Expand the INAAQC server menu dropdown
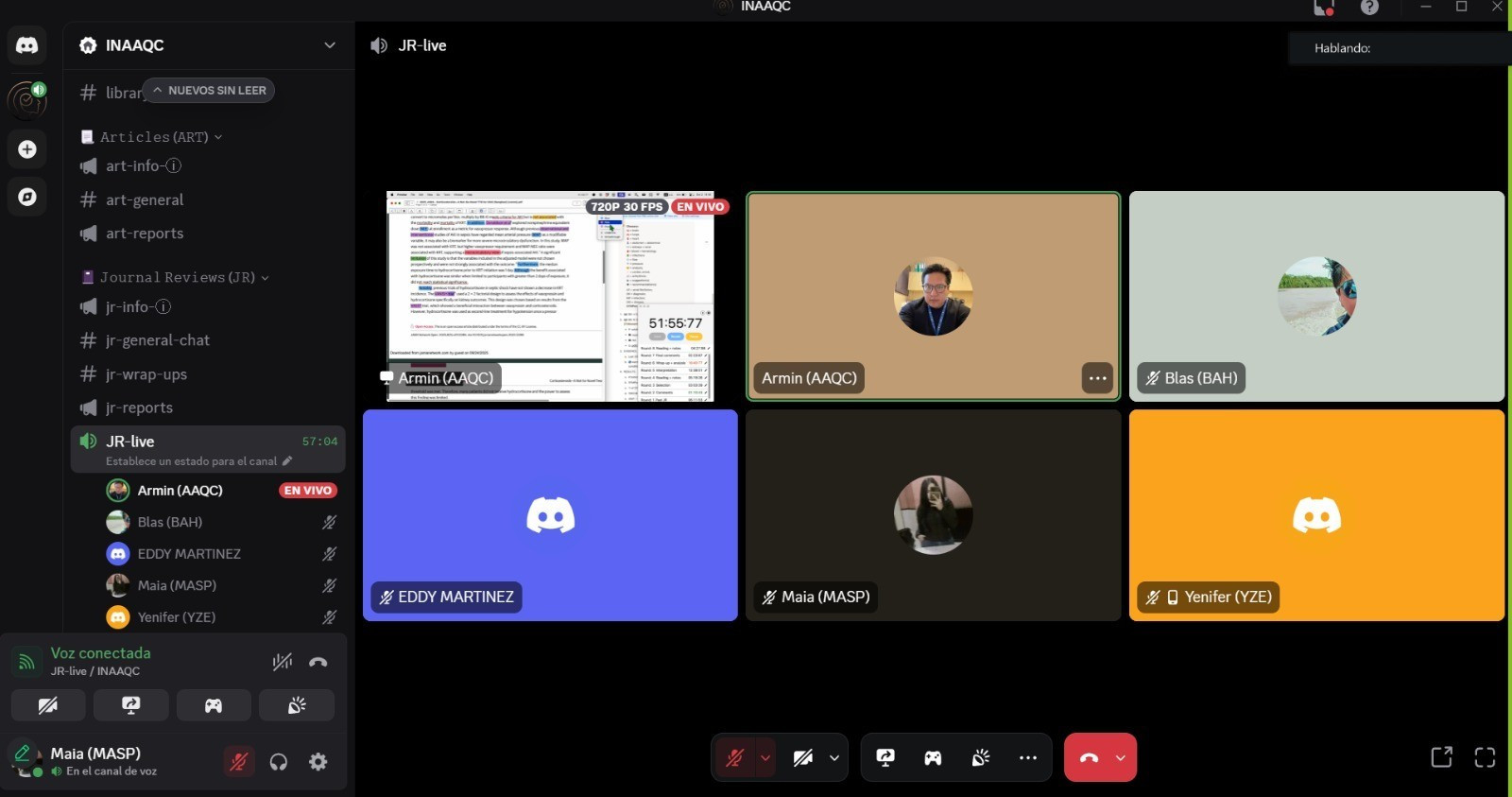Image resolution: width=1512 pixels, height=797 pixels. coord(329,45)
